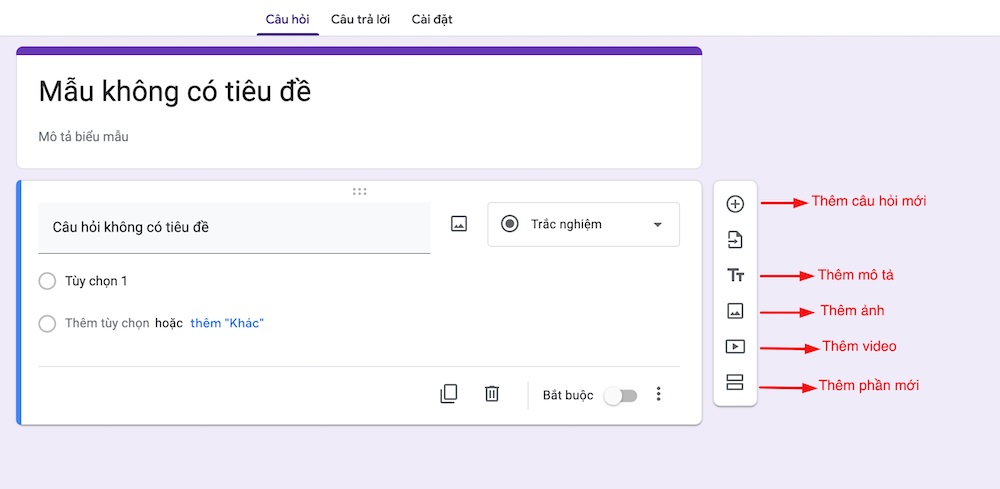Add a new section to the form

[735, 383]
